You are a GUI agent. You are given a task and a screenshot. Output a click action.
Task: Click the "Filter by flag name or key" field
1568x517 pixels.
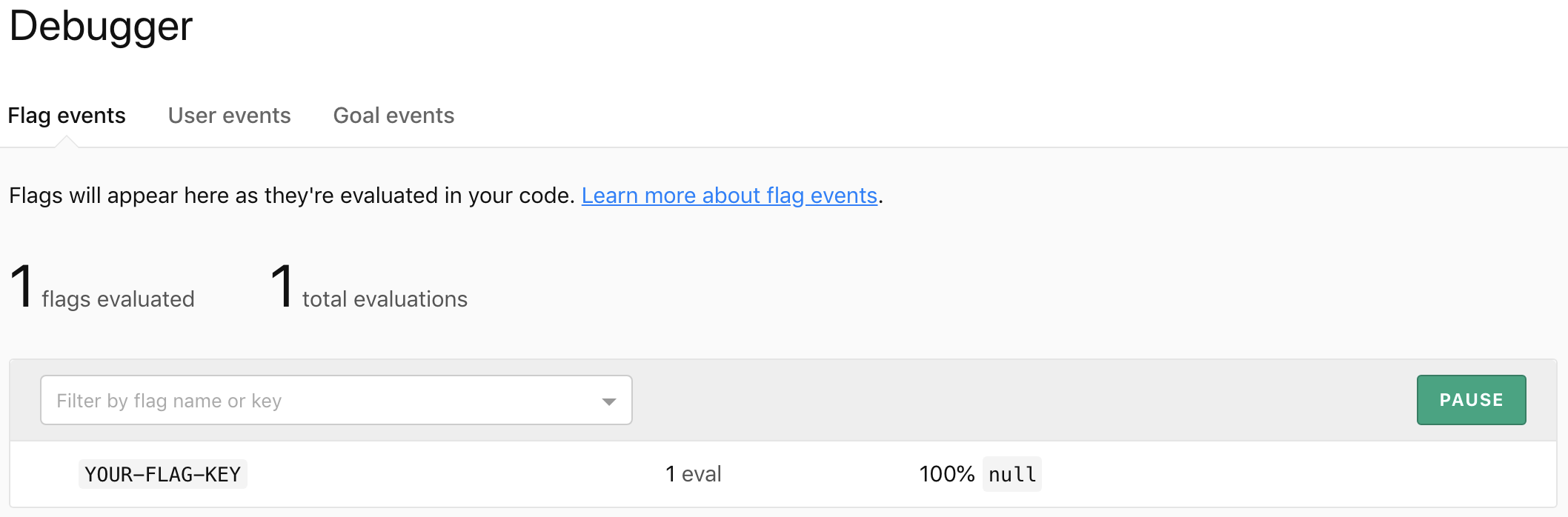click(x=296, y=400)
